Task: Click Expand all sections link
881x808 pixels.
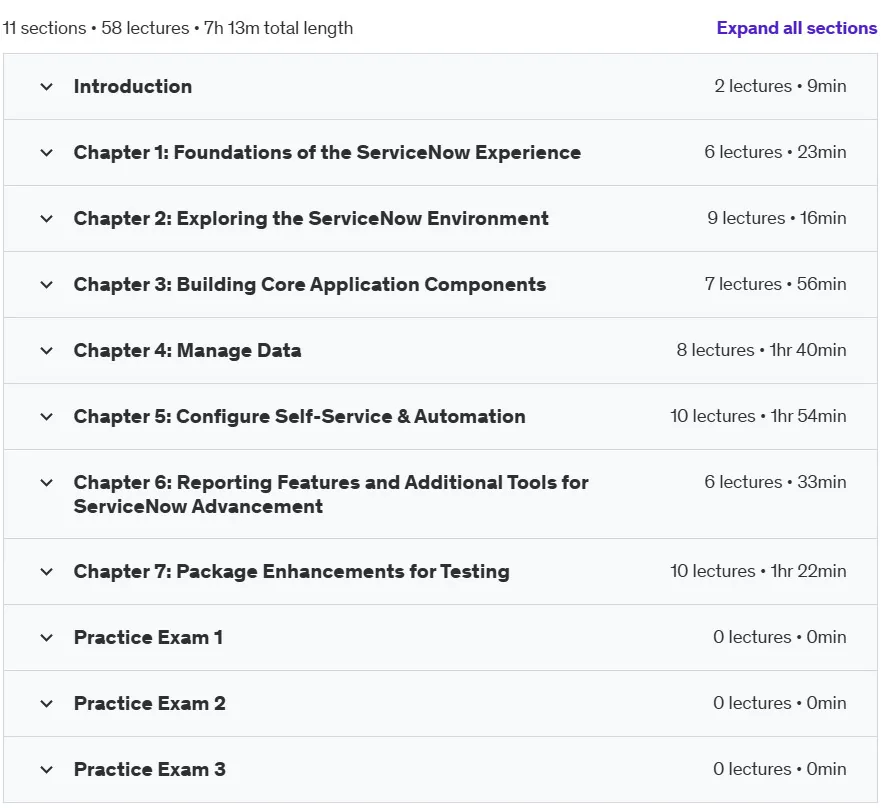Action: tap(797, 28)
